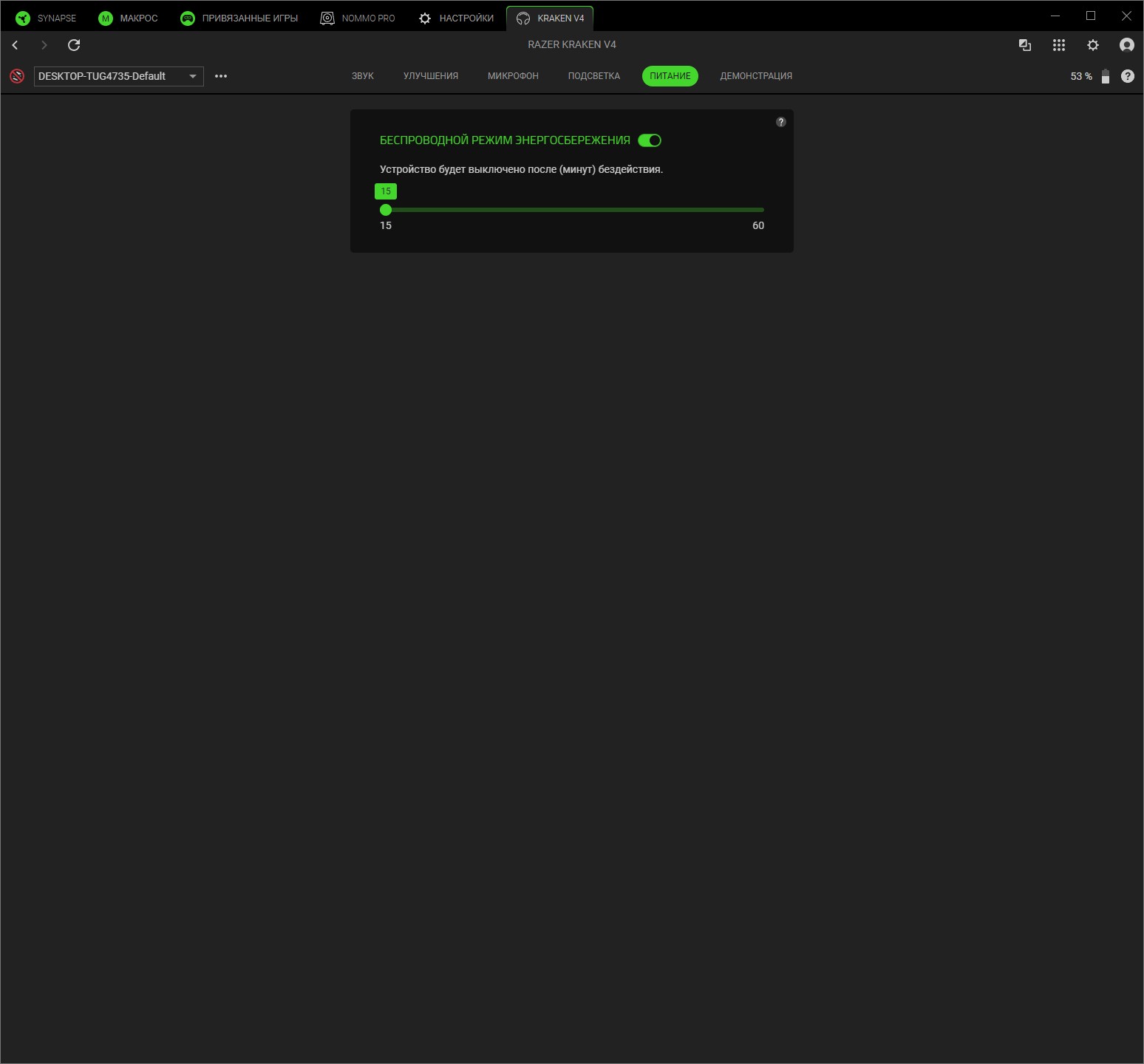Open the Улучшения section
This screenshot has width=1144, height=1064.
point(431,76)
